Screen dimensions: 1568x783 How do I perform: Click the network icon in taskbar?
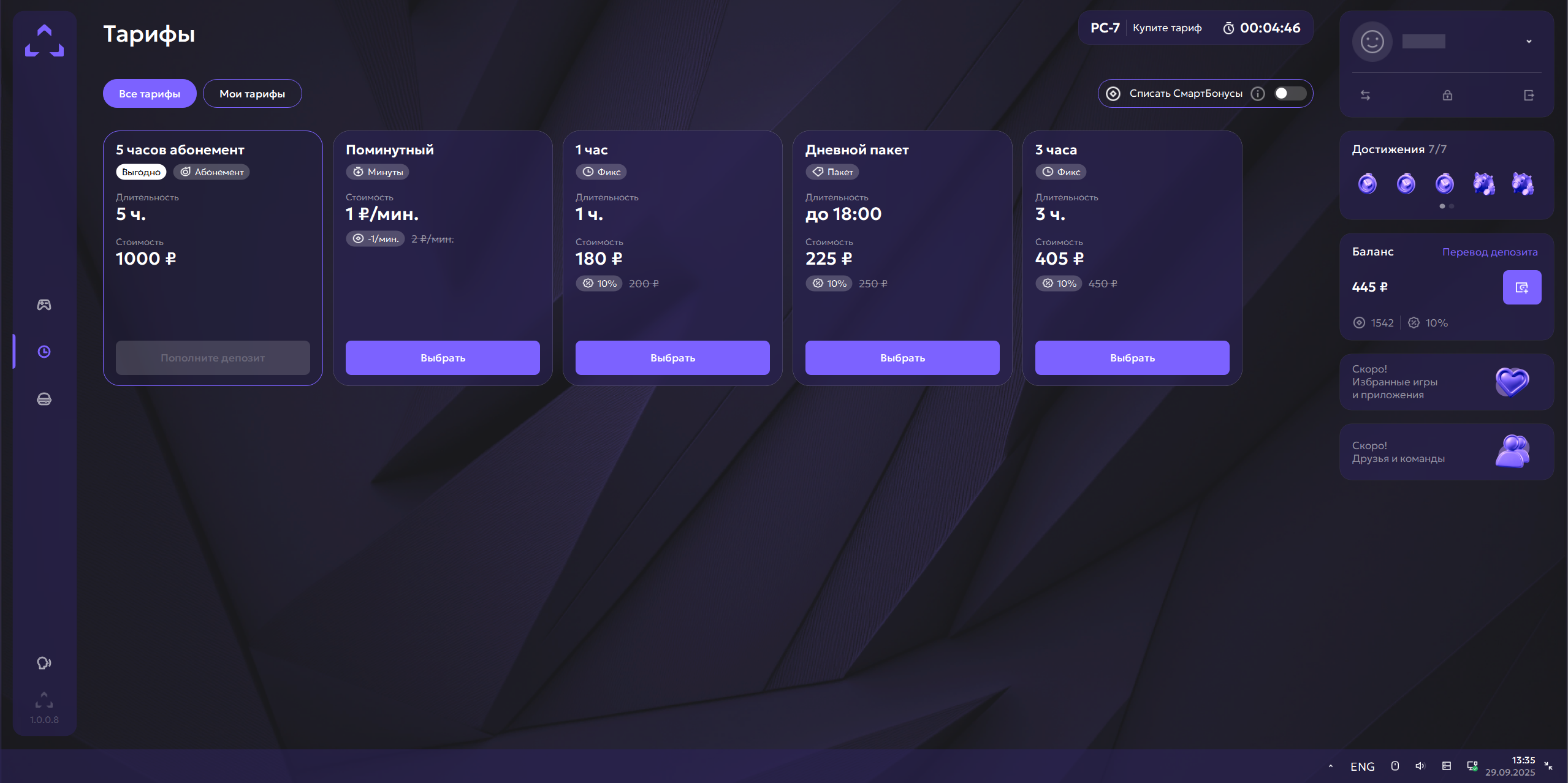pyautogui.click(x=1472, y=766)
